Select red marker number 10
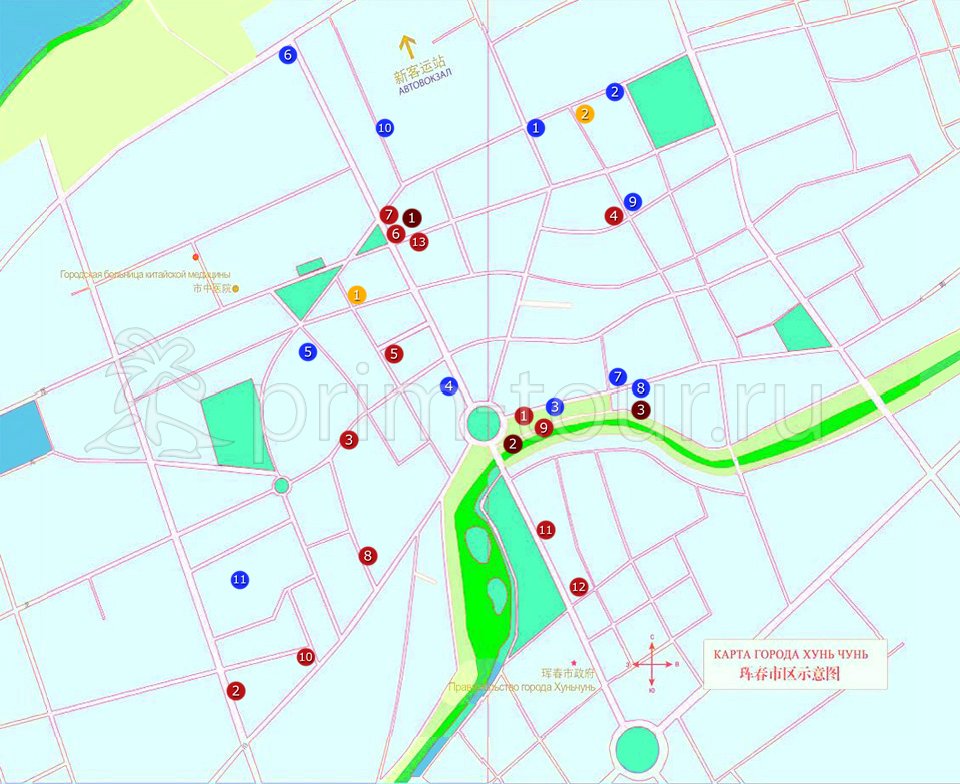Image resolution: width=960 pixels, height=784 pixels. coord(306,657)
